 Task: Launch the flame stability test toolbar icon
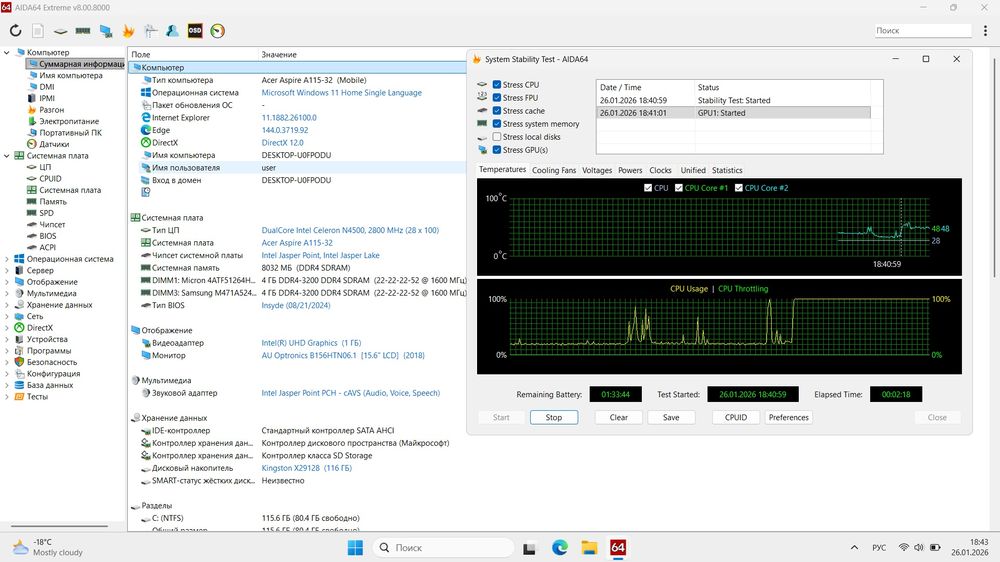[x=128, y=31]
